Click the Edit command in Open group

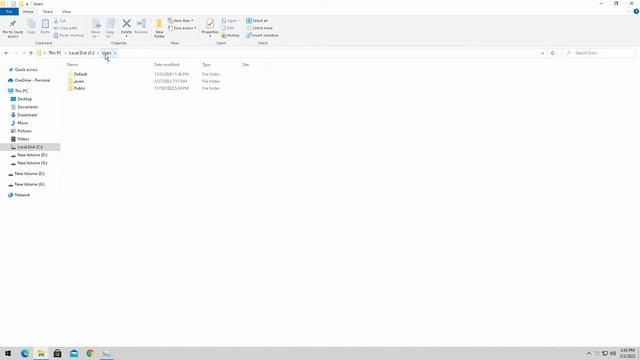click(228, 28)
